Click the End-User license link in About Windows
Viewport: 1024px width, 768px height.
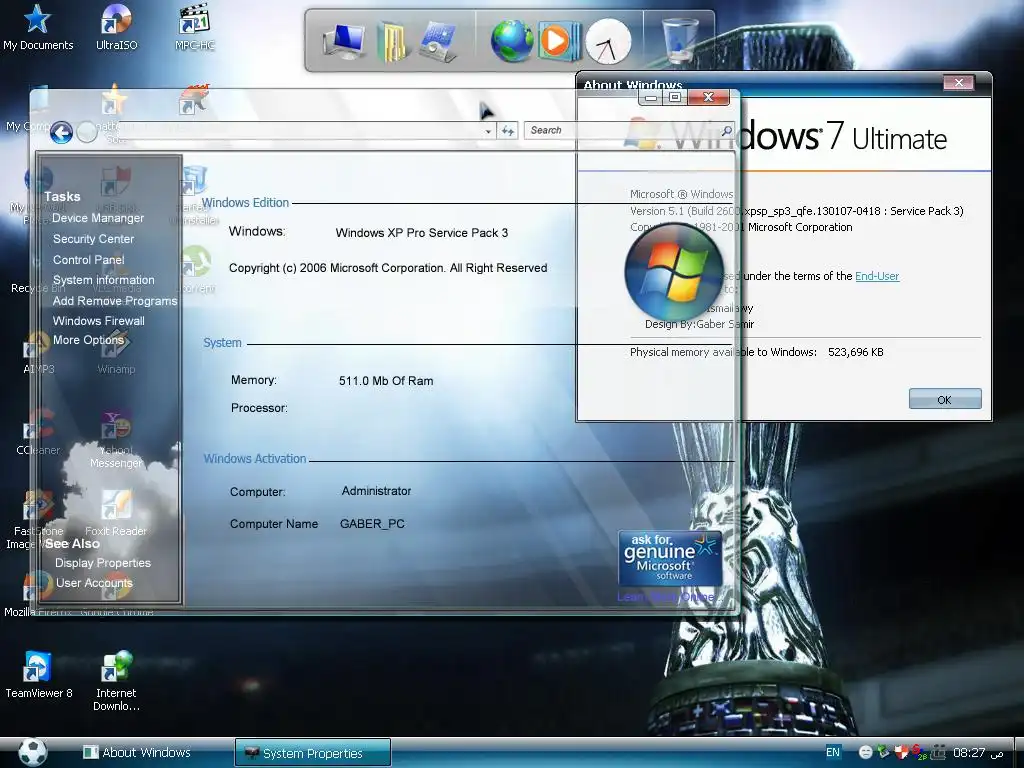(877, 276)
